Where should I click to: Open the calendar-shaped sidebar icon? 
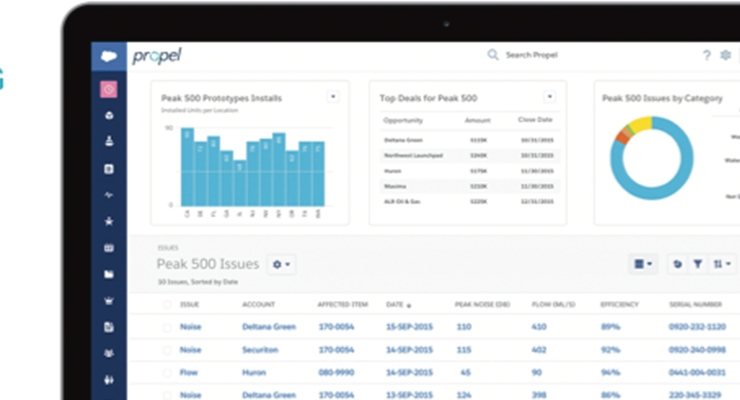109,248
